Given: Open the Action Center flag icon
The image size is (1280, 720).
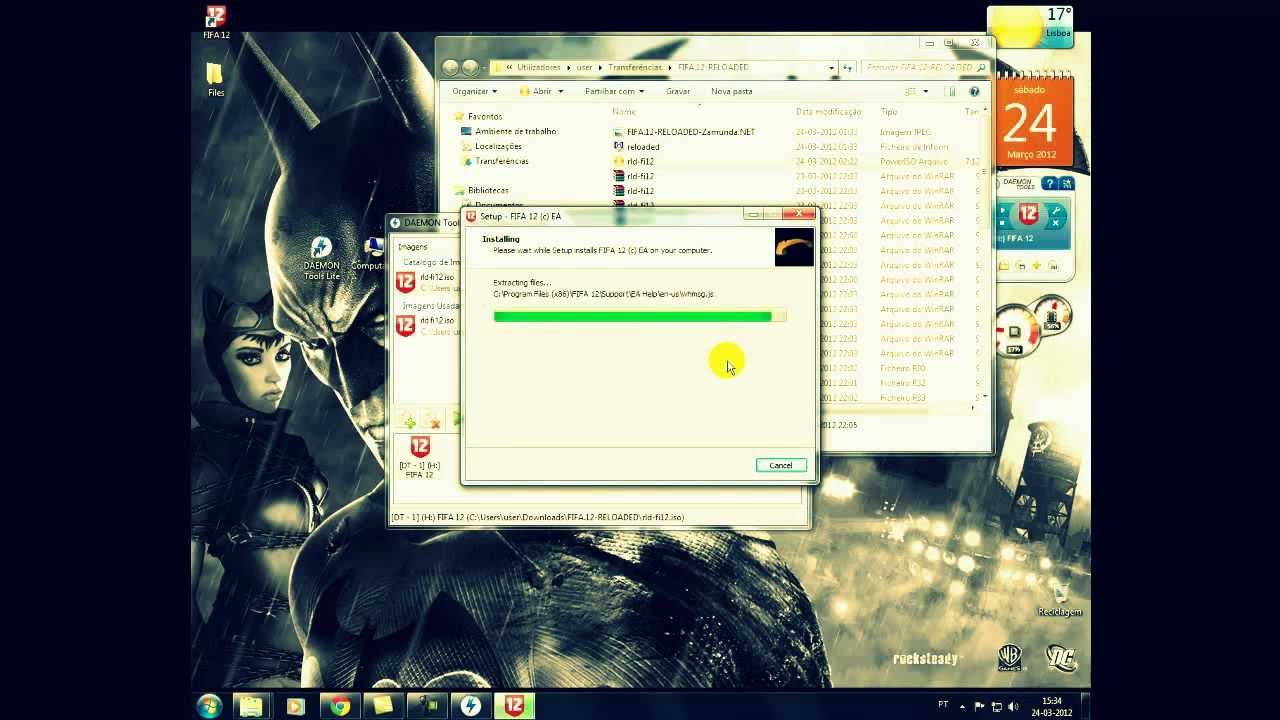Looking at the screenshot, I should 980,706.
